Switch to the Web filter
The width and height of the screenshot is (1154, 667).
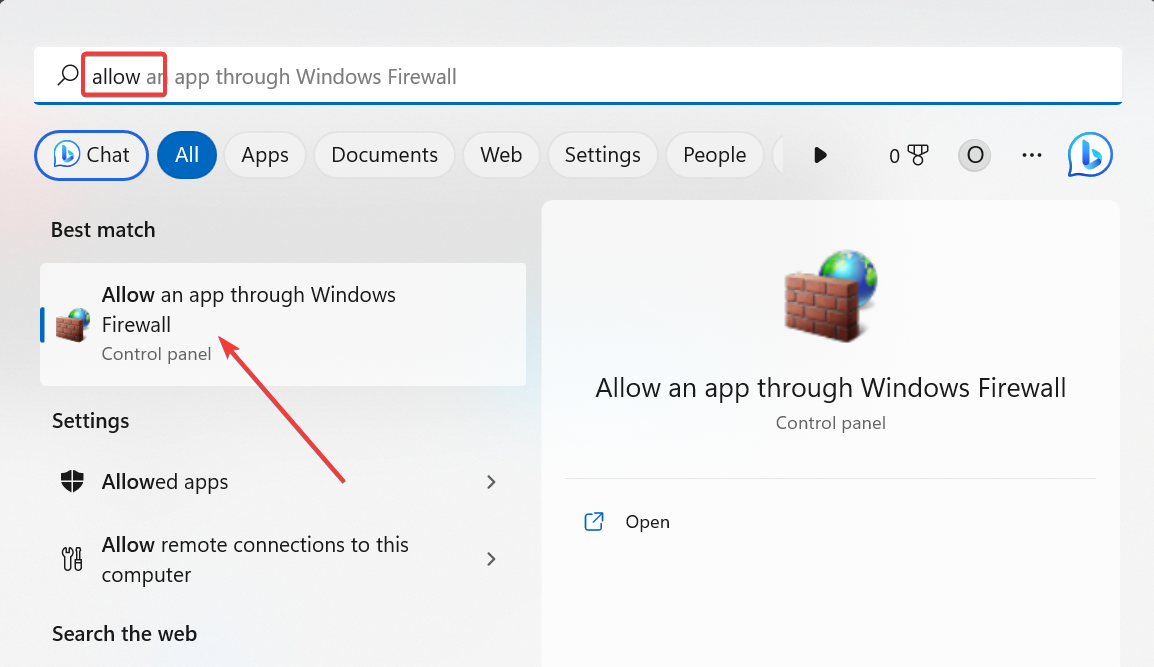coord(501,155)
